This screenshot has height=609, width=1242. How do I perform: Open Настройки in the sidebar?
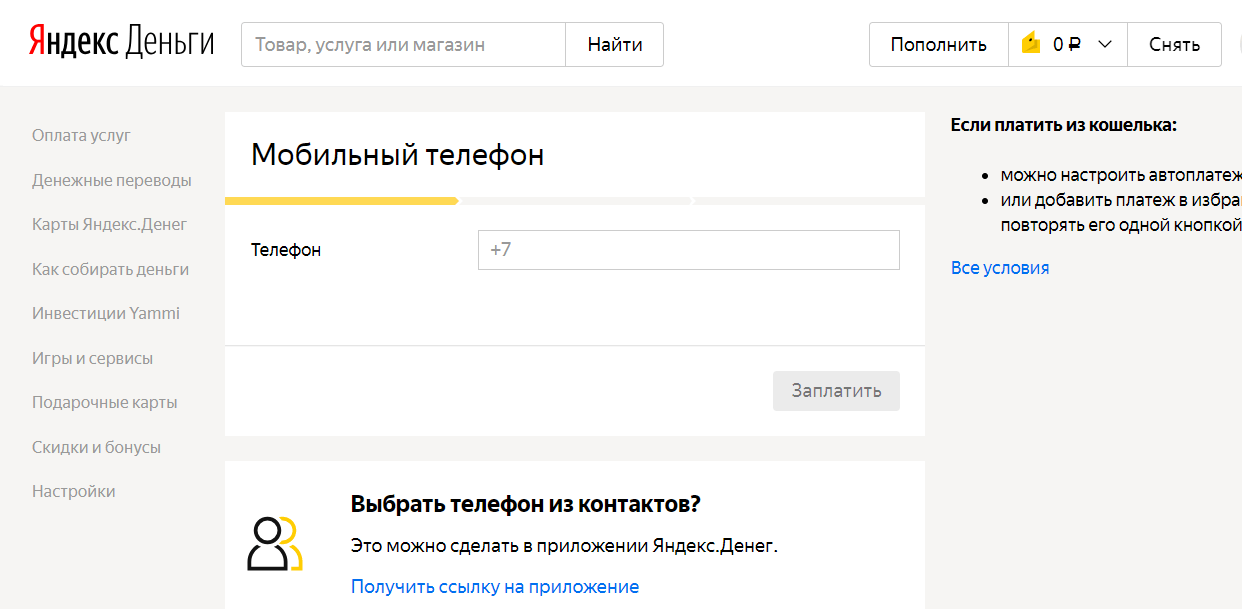click(x=73, y=491)
